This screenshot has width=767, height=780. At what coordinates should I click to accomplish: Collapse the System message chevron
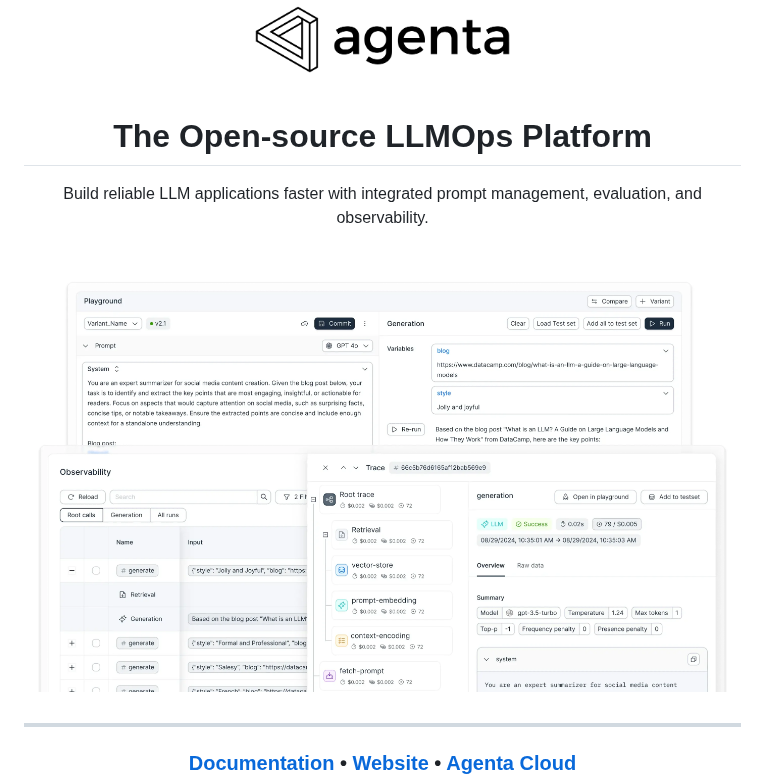click(365, 369)
